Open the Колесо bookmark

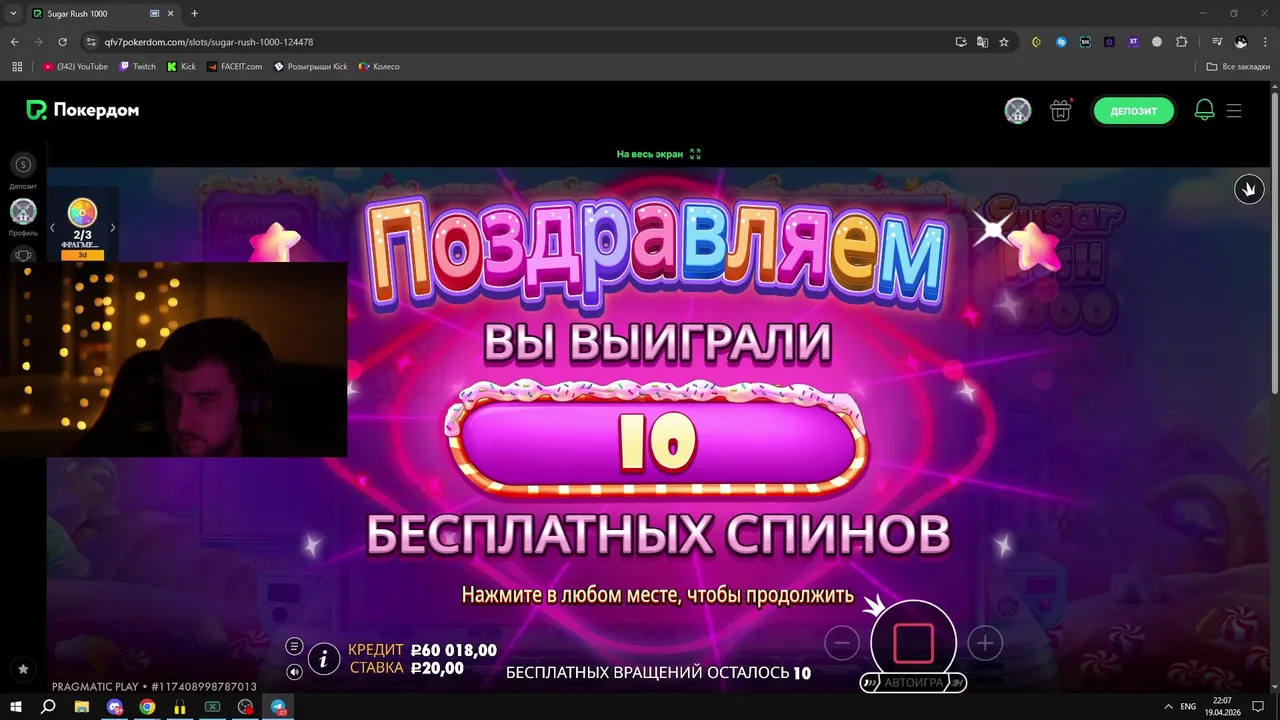coord(379,67)
